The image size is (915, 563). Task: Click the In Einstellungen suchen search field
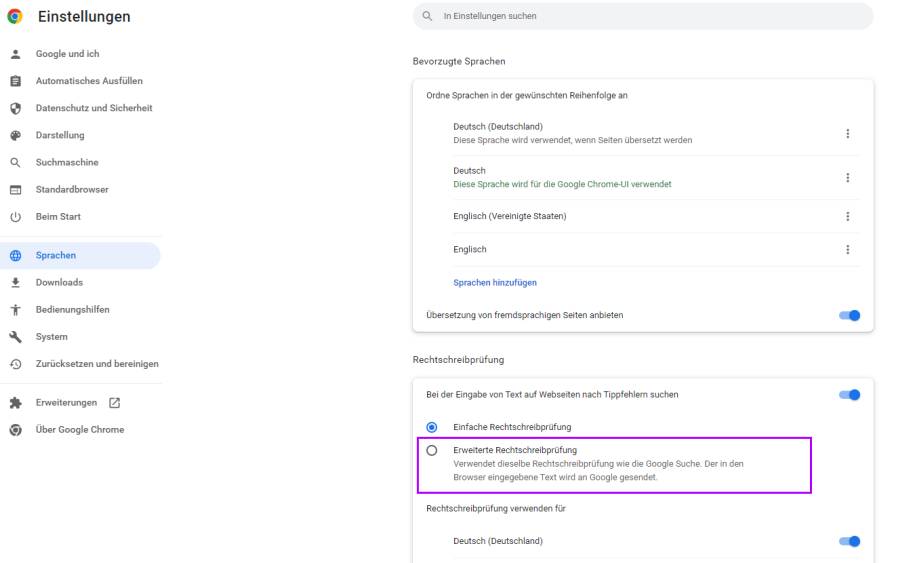point(643,16)
